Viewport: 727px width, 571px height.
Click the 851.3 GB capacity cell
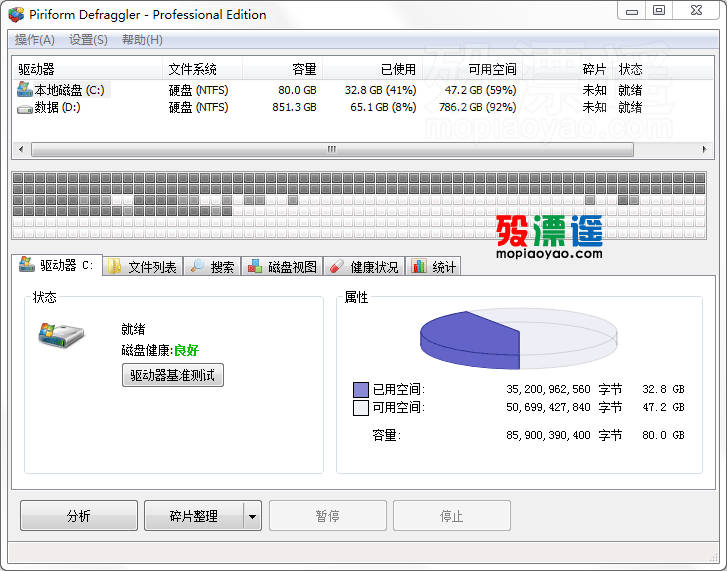tap(294, 108)
